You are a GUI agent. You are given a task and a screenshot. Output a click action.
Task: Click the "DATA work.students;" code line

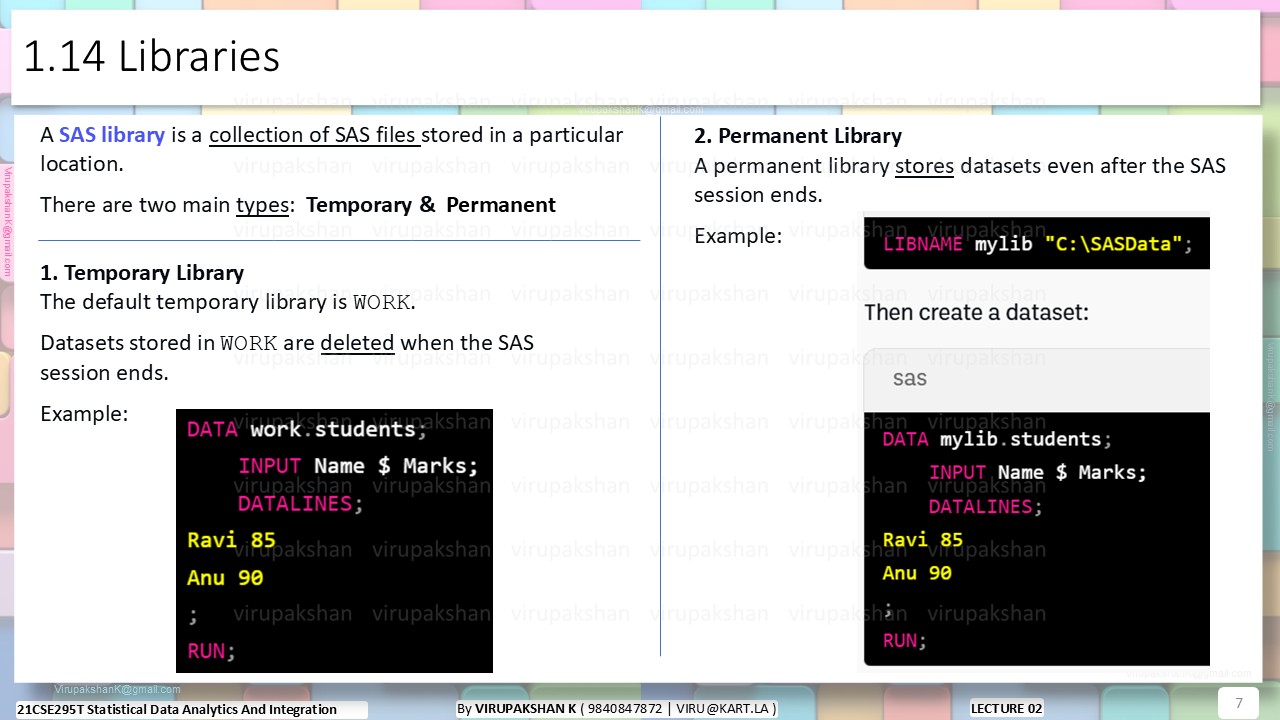307,429
